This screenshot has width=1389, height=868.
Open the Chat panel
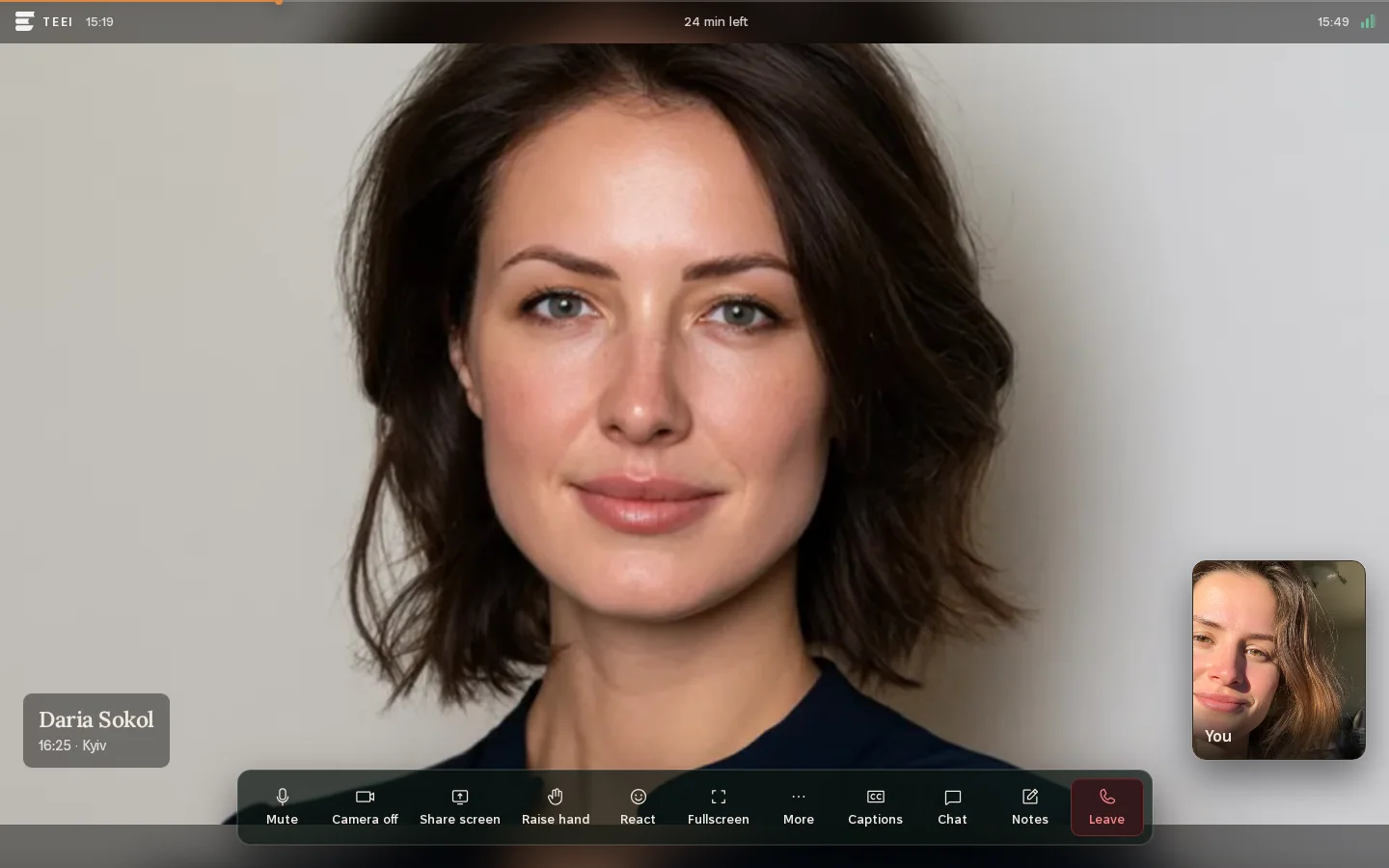952,807
